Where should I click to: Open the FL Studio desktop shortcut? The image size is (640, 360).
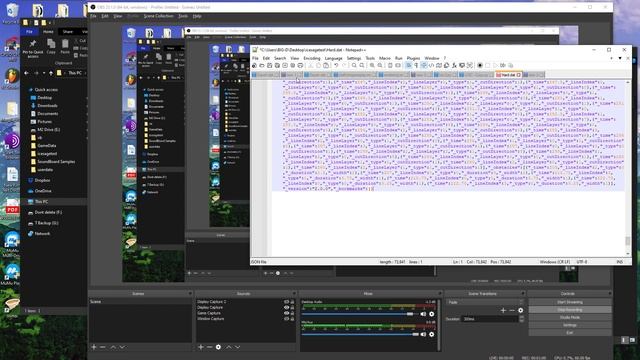pos(11,77)
